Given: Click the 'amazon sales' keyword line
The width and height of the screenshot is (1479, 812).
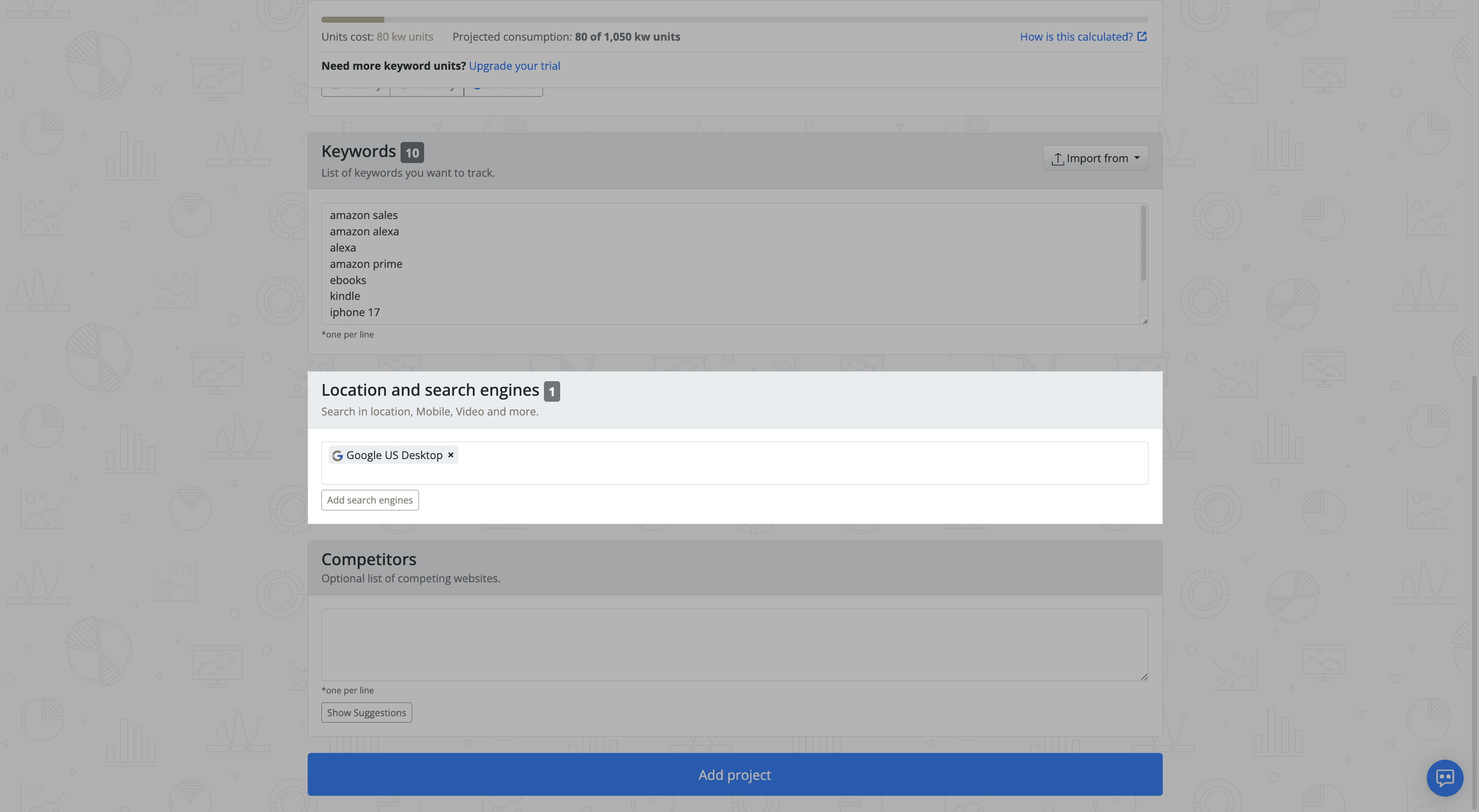Looking at the screenshot, I should pyautogui.click(x=363, y=215).
